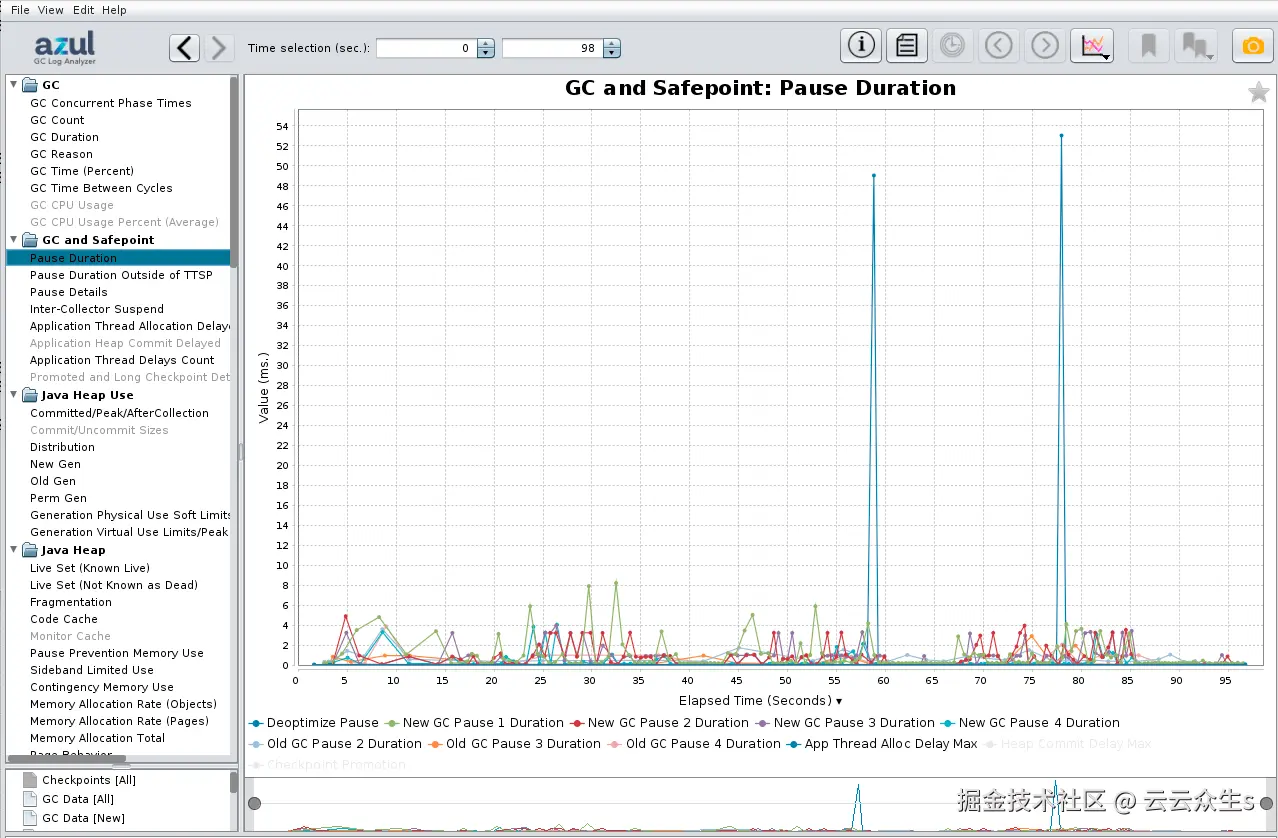Select Memory Allocation Rate (Objects)
The width and height of the screenshot is (1278, 838).
point(123,704)
